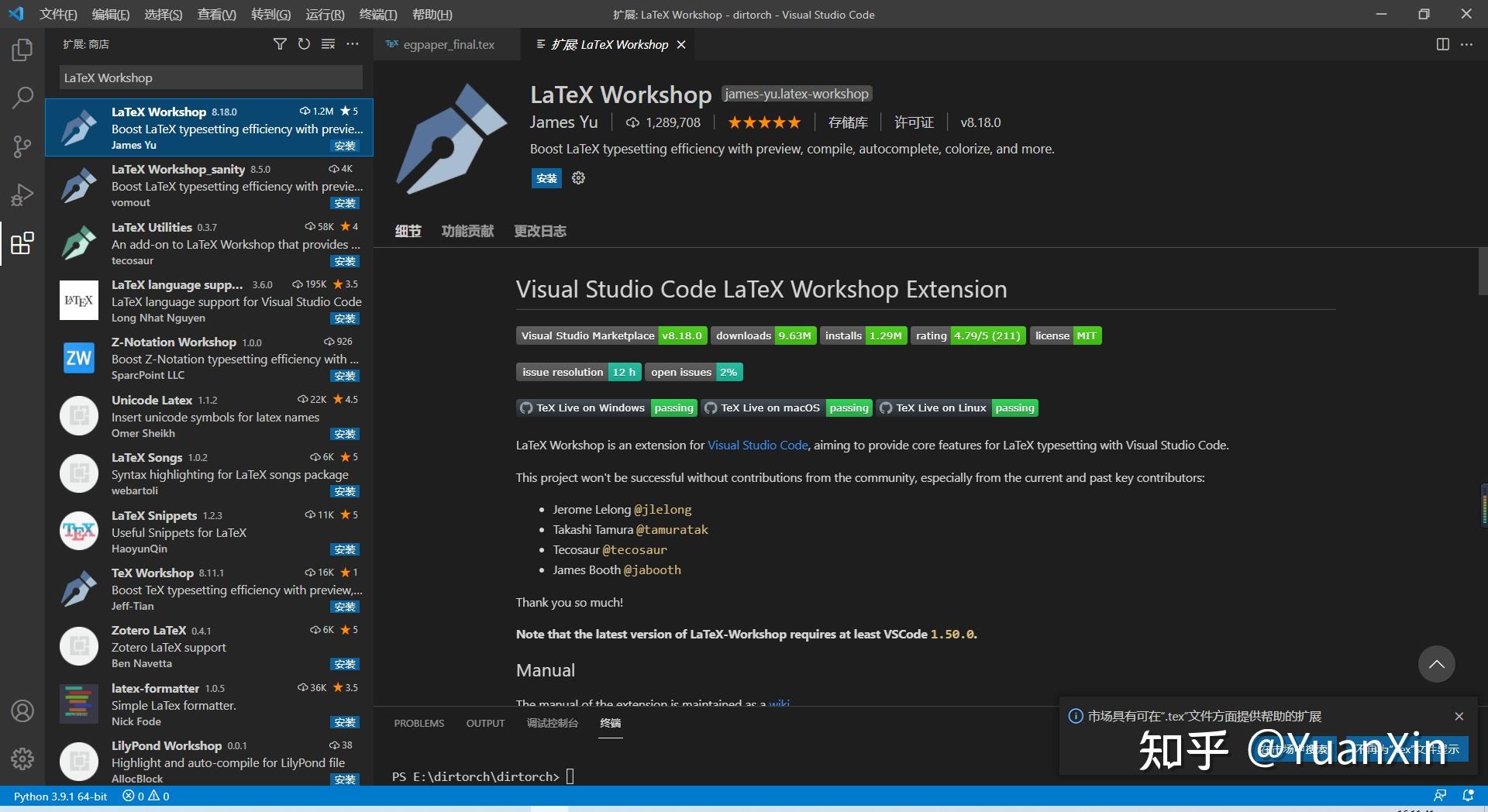This screenshot has height=812, width=1488.
Task: Open the 更改日志 tab on the extension page
Action: point(540,231)
